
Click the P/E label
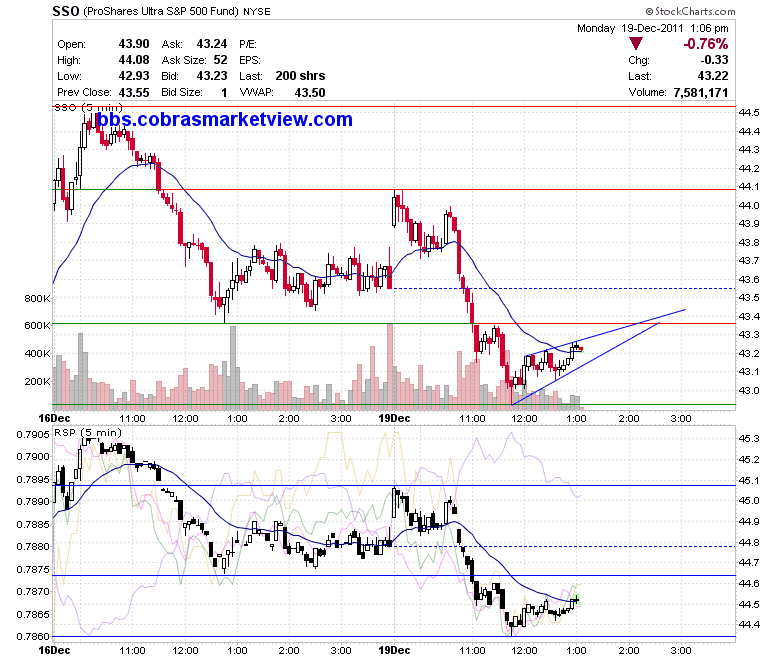pyautogui.click(x=248, y=44)
